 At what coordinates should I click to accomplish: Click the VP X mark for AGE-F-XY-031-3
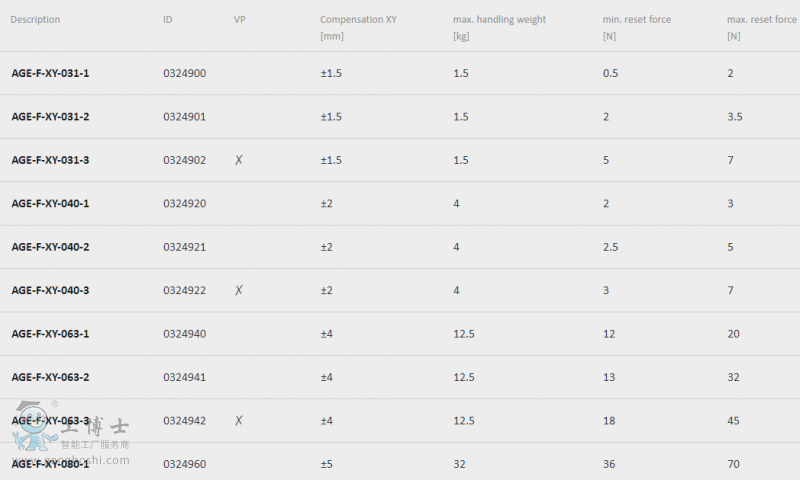coord(238,160)
